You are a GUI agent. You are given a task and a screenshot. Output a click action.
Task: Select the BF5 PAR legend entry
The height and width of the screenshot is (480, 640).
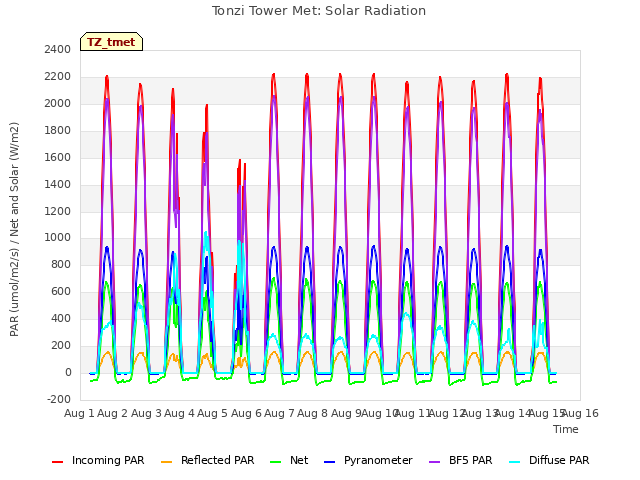(460, 460)
